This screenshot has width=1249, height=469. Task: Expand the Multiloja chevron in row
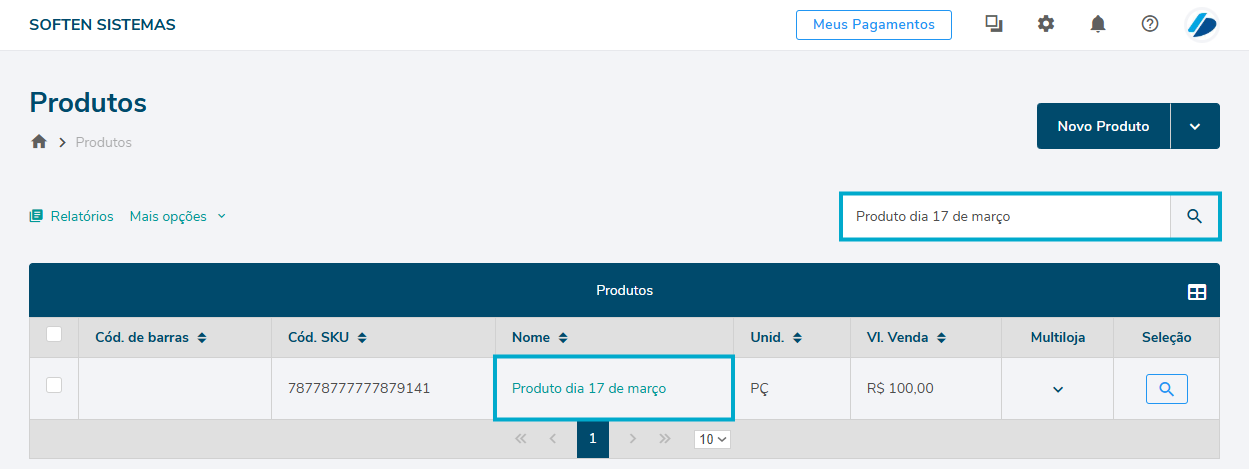point(1057,389)
